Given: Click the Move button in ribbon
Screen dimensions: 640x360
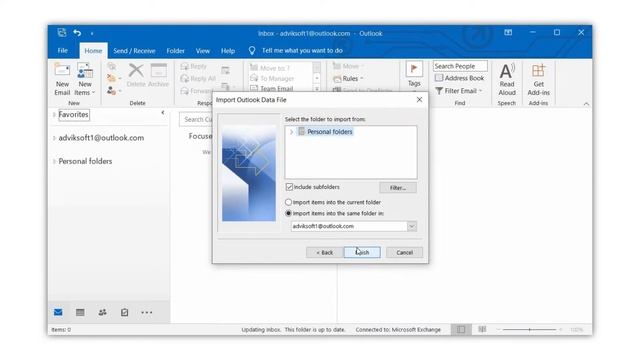Looking at the screenshot, I should (x=348, y=66).
